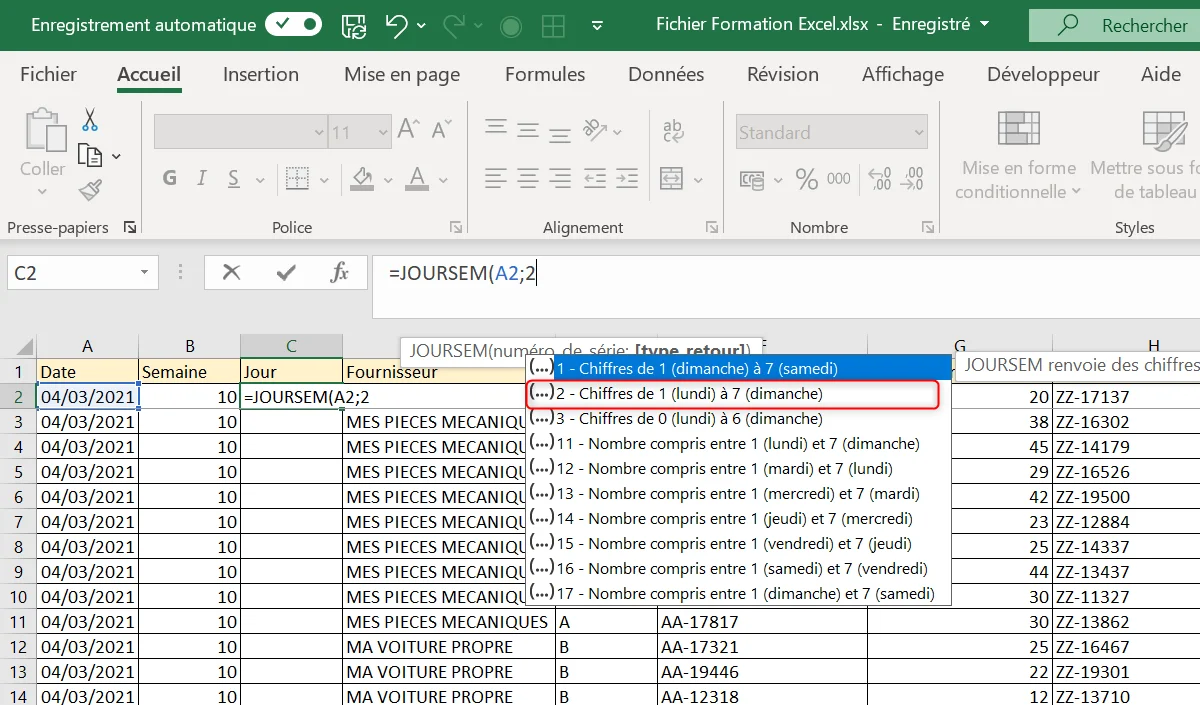Click the Font color A icon
Viewport: 1200px width, 705px height.
[417, 178]
